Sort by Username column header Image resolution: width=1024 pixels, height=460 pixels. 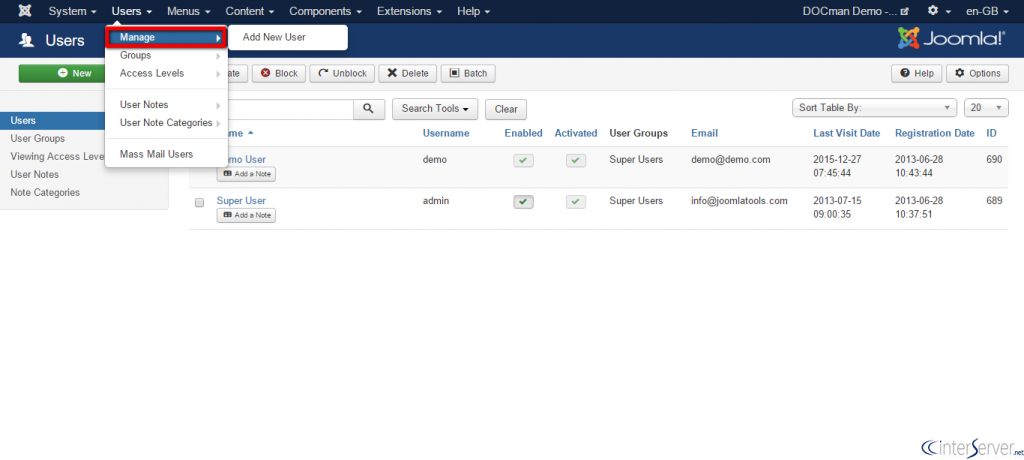pyautogui.click(x=446, y=133)
